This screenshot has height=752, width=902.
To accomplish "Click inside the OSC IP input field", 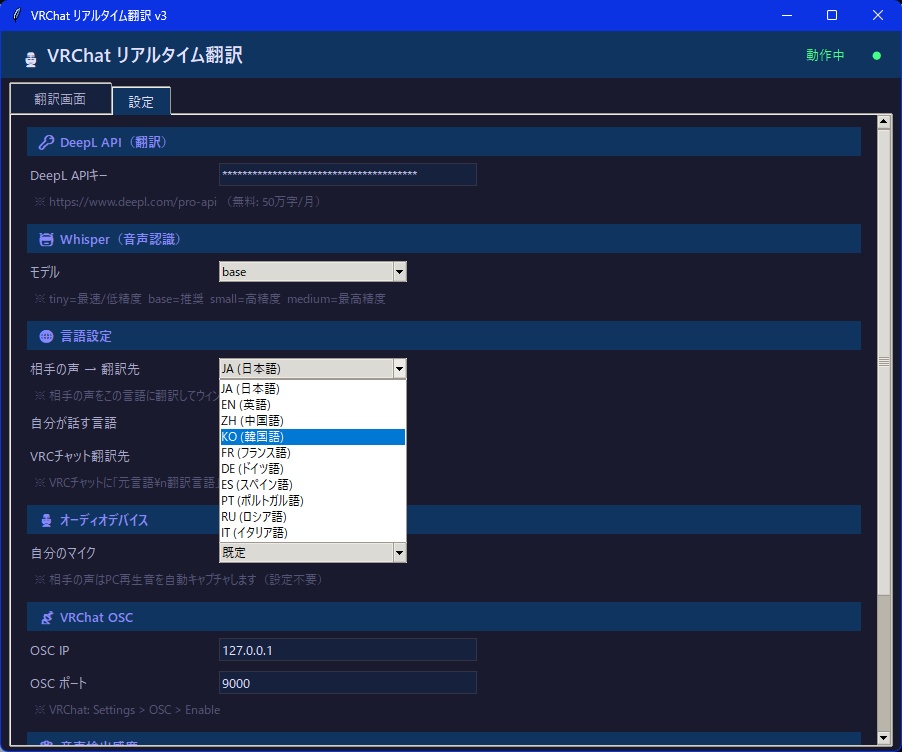I will point(347,650).
